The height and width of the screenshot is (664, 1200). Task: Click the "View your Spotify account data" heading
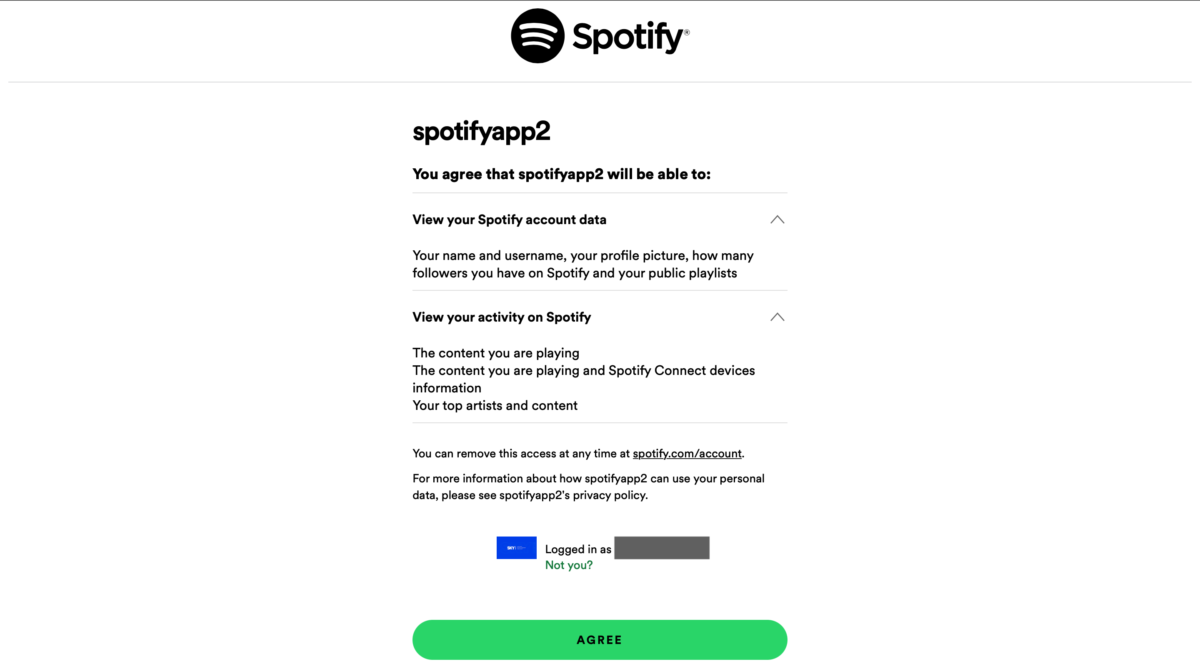click(x=509, y=220)
